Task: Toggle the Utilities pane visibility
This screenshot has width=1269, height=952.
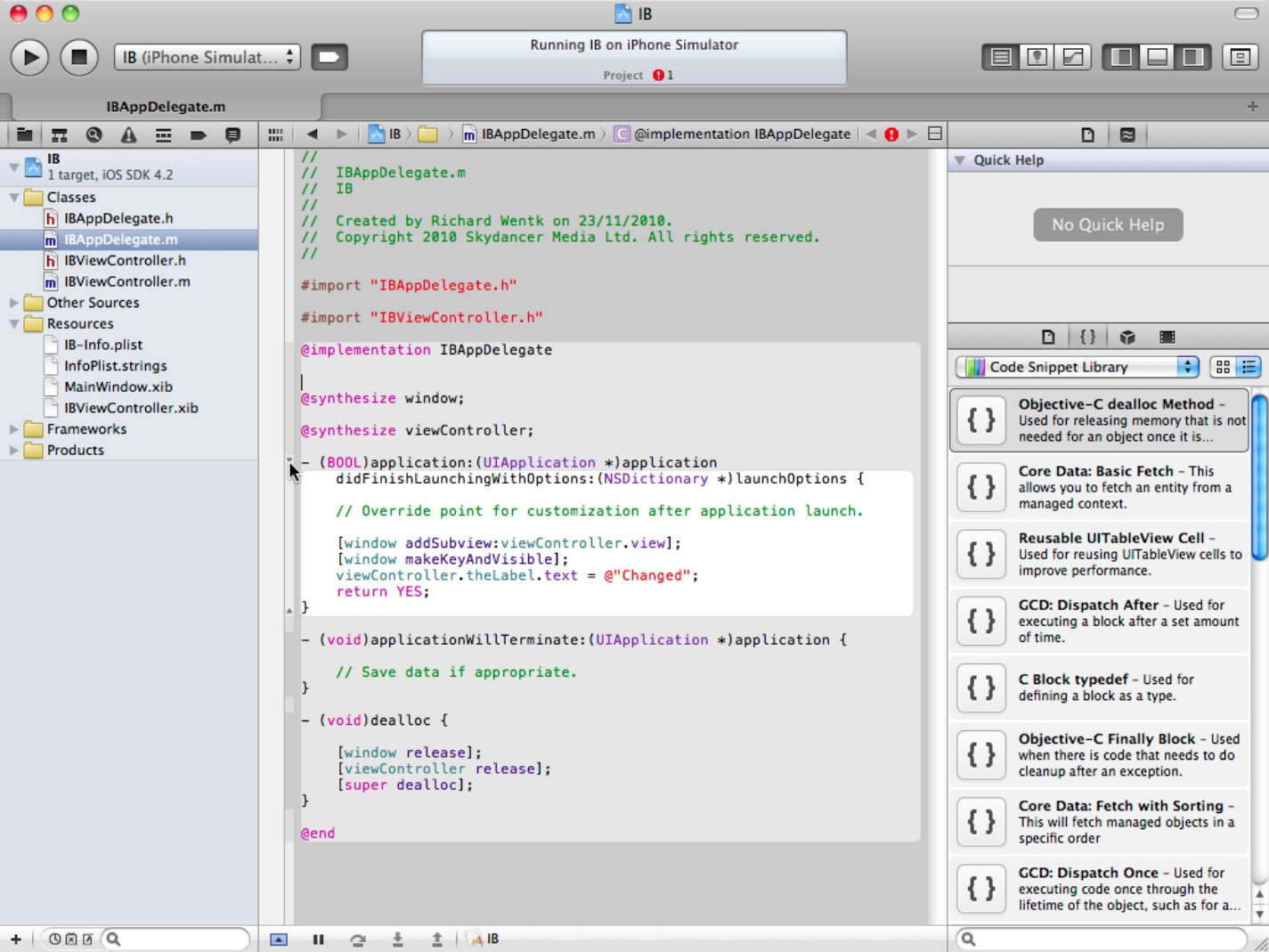Action: click(x=1192, y=57)
